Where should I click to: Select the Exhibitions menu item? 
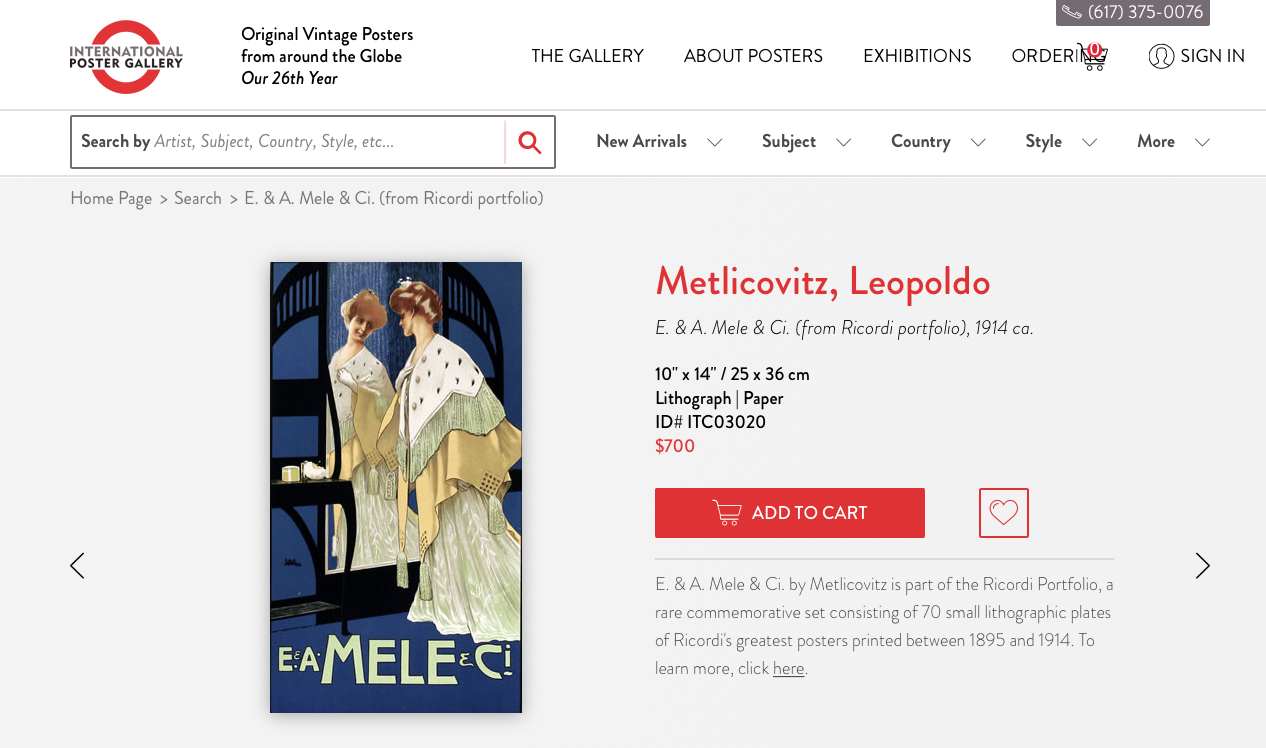[917, 56]
